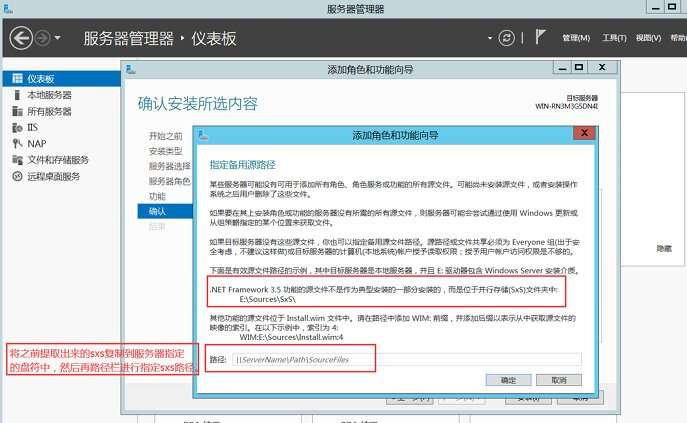The height and width of the screenshot is (423, 687).
Task: Click the 路径 source path input field
Action: pos(407,359)
